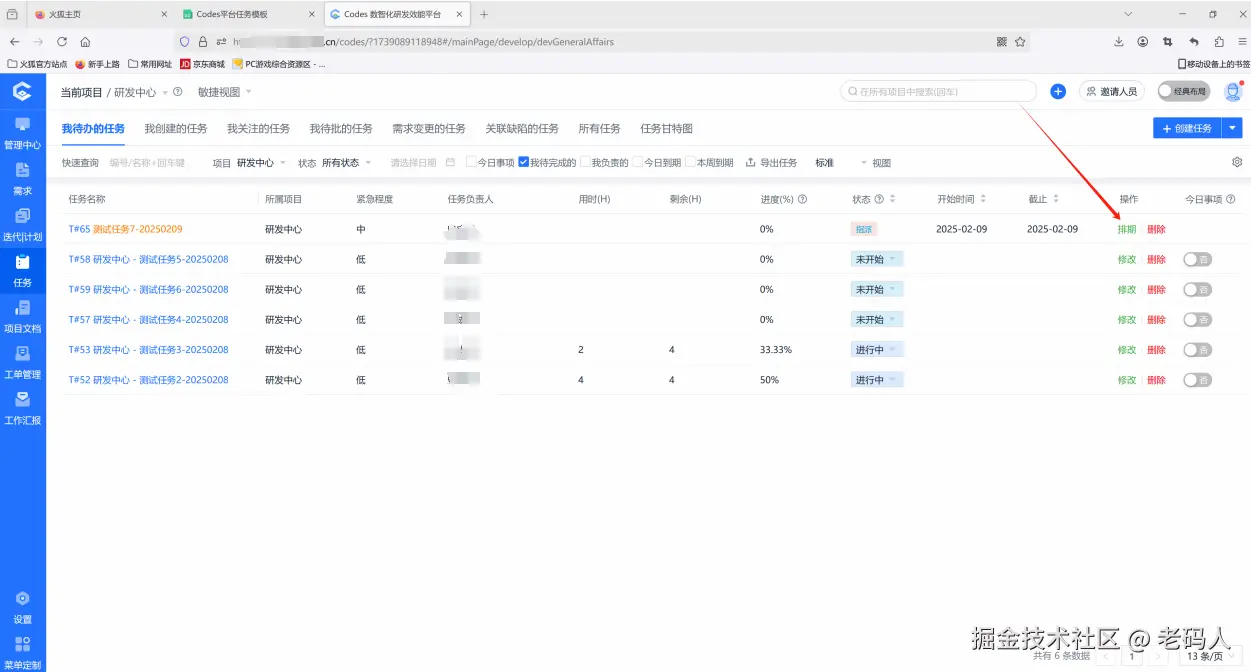Screen dimensions: 1251x672
Task: Open 管理中心 in the left sidebar
Action: click(22, 133)
